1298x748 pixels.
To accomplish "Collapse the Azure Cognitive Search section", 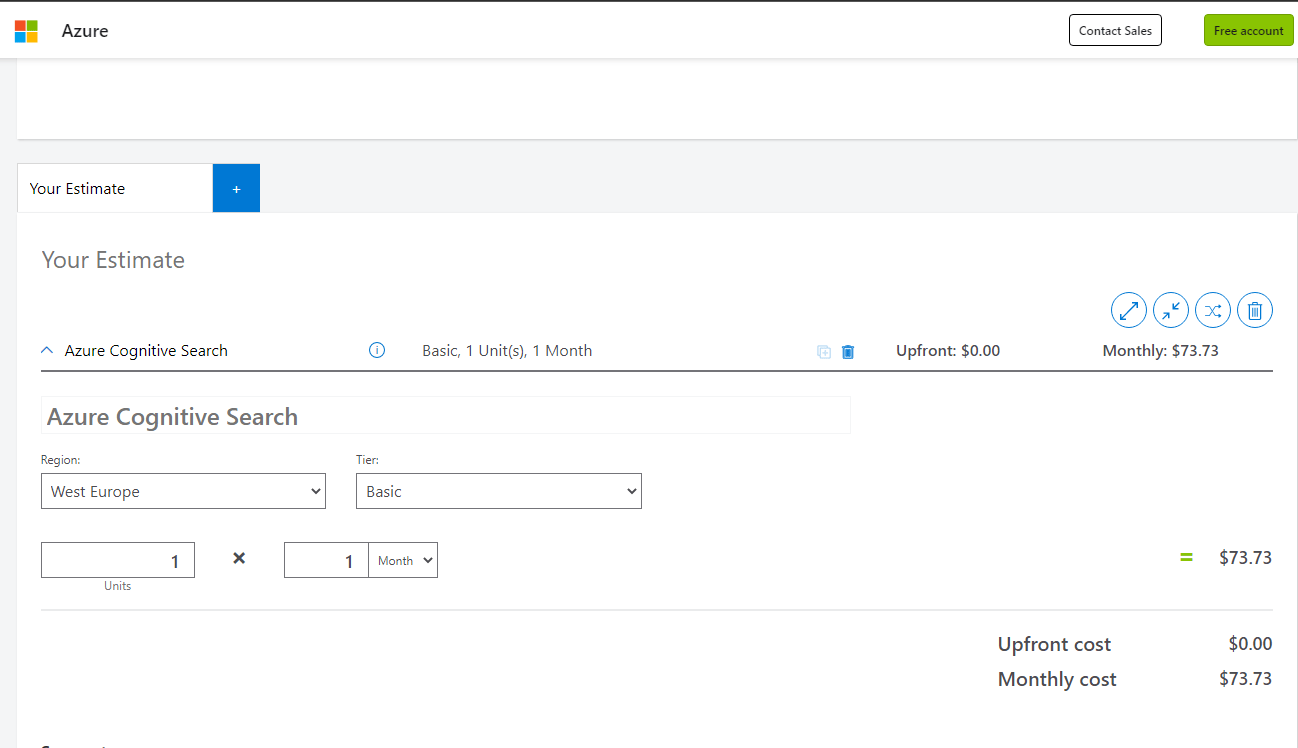I will tap(46, 350).
